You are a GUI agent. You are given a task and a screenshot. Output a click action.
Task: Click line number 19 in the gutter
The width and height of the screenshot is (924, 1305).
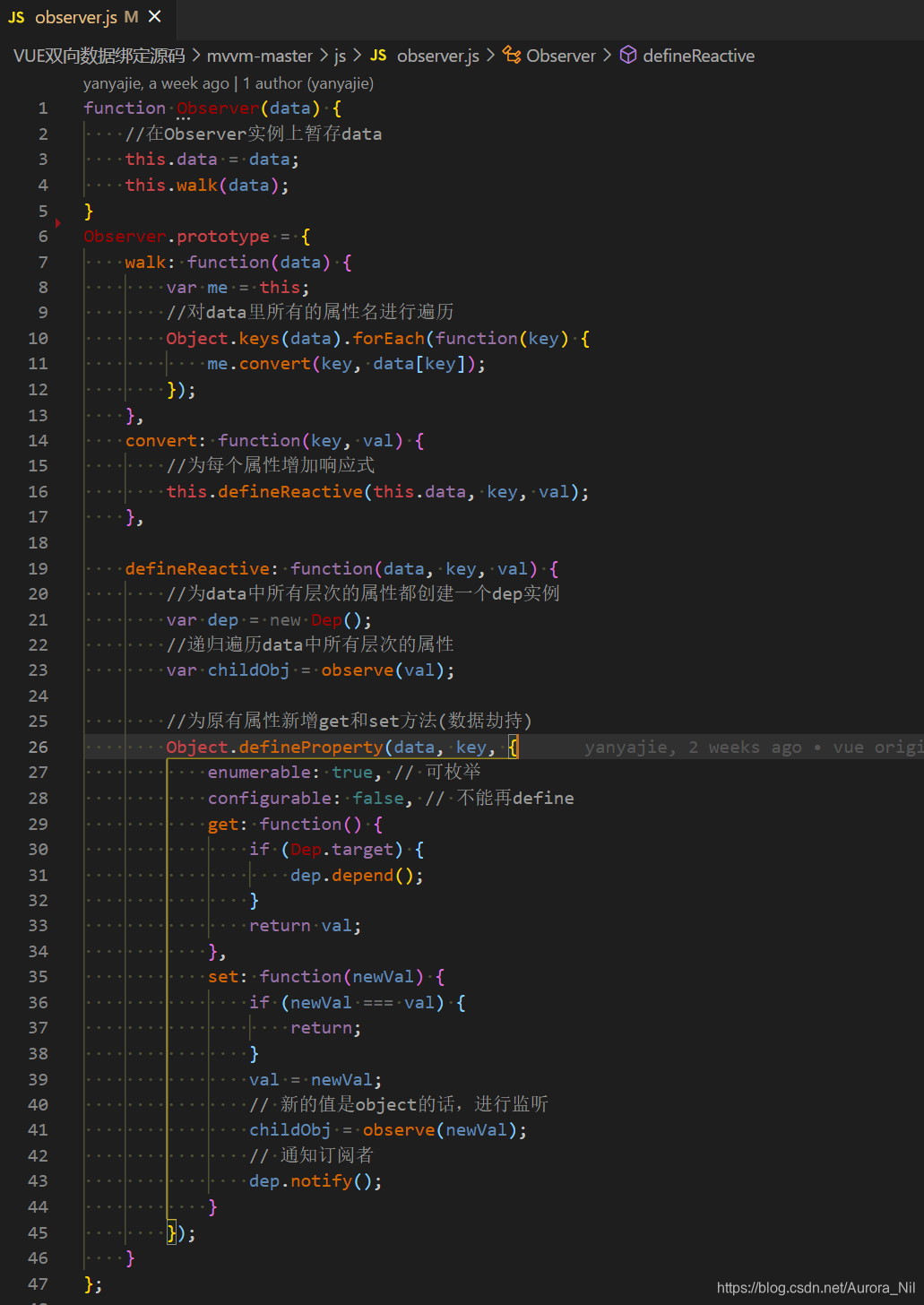[x=38, y=568]
